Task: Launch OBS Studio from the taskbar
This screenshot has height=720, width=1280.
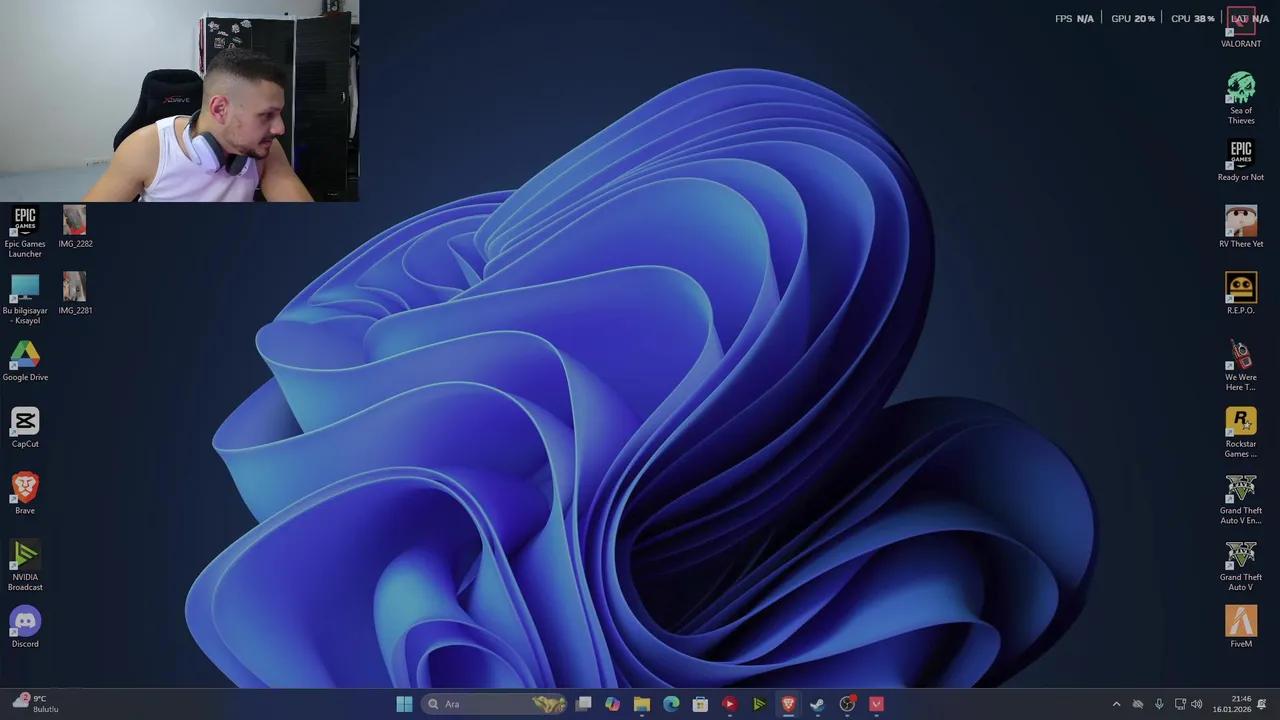Action: pyautogui.click(x=846, y=703)
